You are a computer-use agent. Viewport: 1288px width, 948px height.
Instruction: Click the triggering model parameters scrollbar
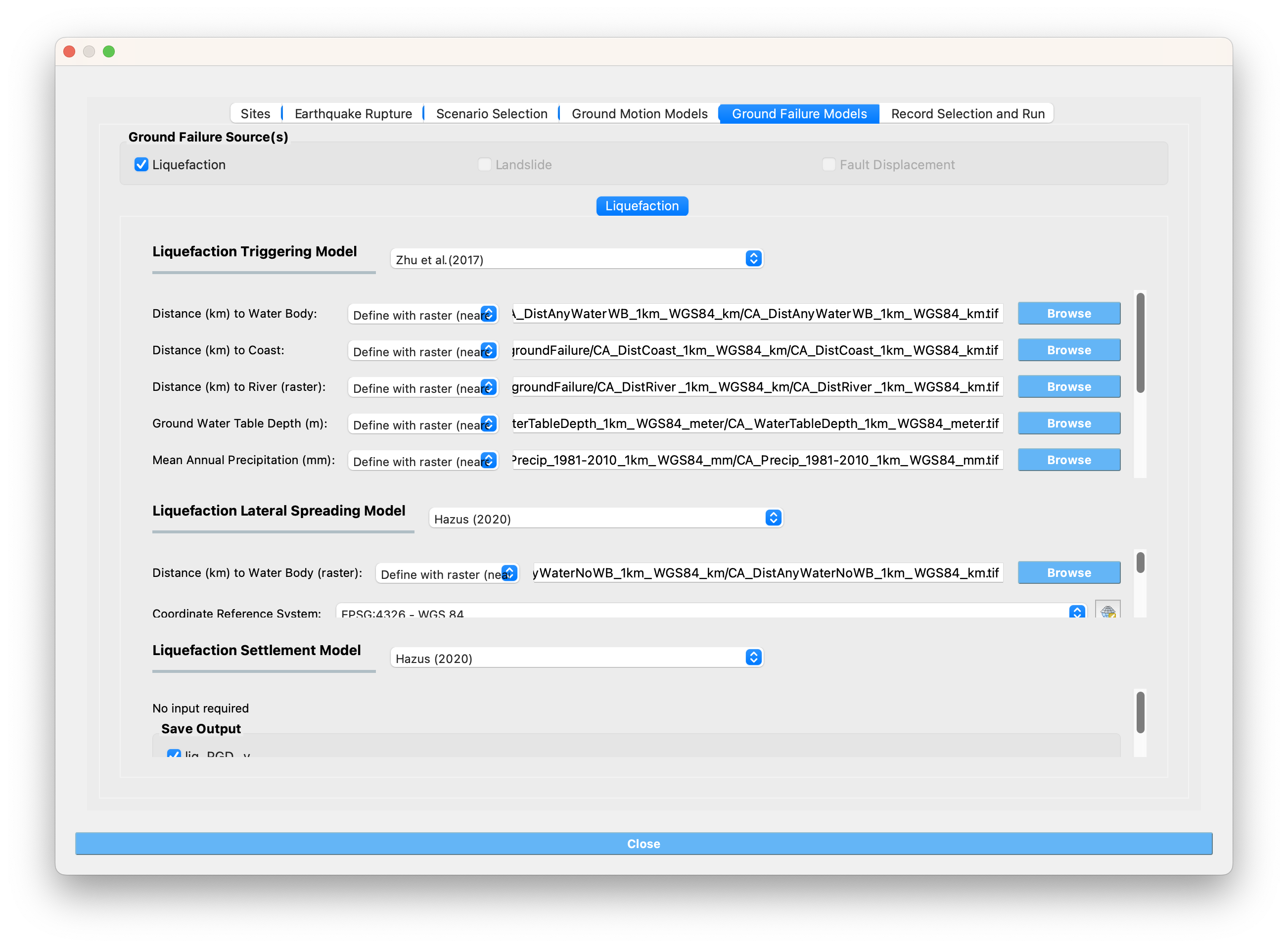tap(1141, 343)
